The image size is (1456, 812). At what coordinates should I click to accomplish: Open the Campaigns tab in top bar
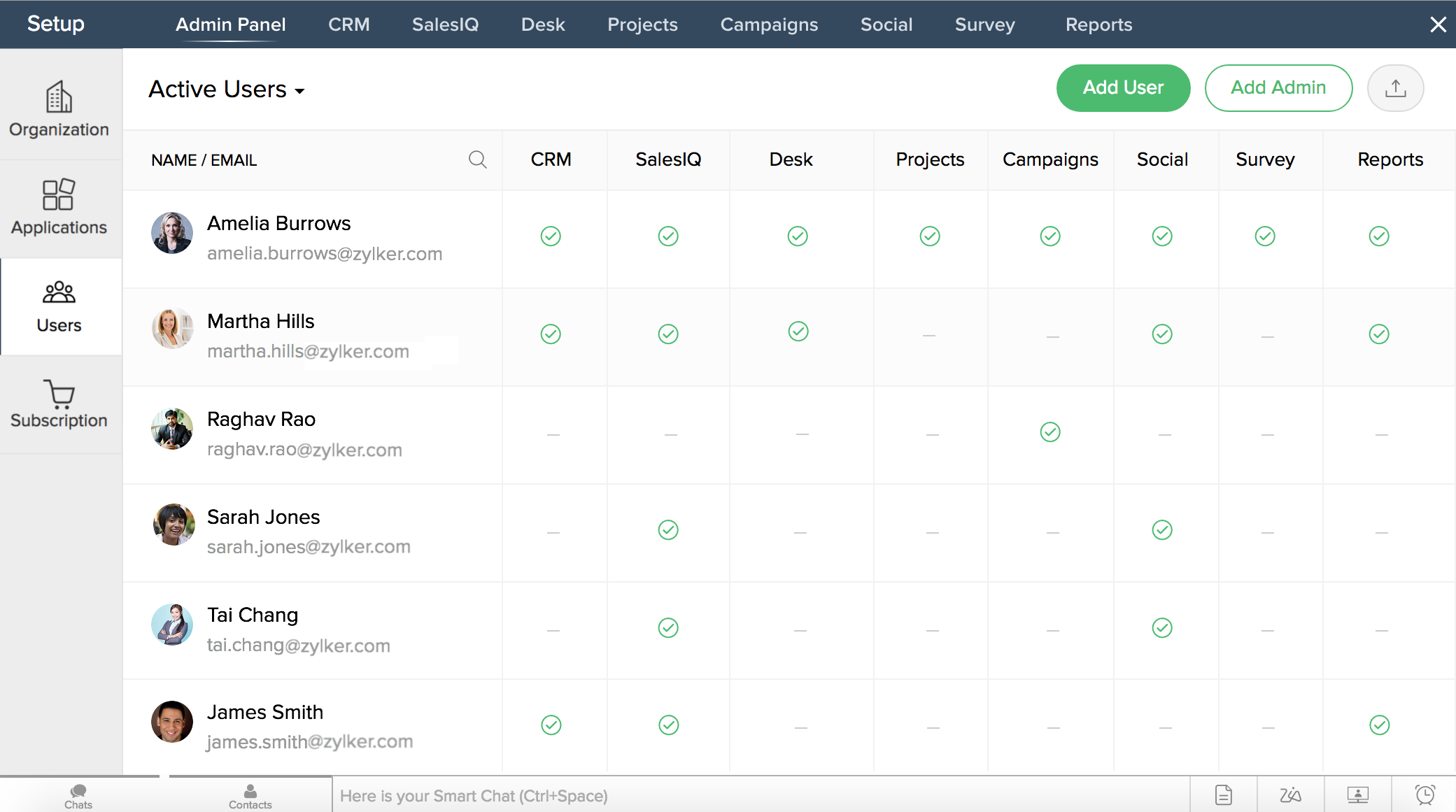[x=769, y=24]
